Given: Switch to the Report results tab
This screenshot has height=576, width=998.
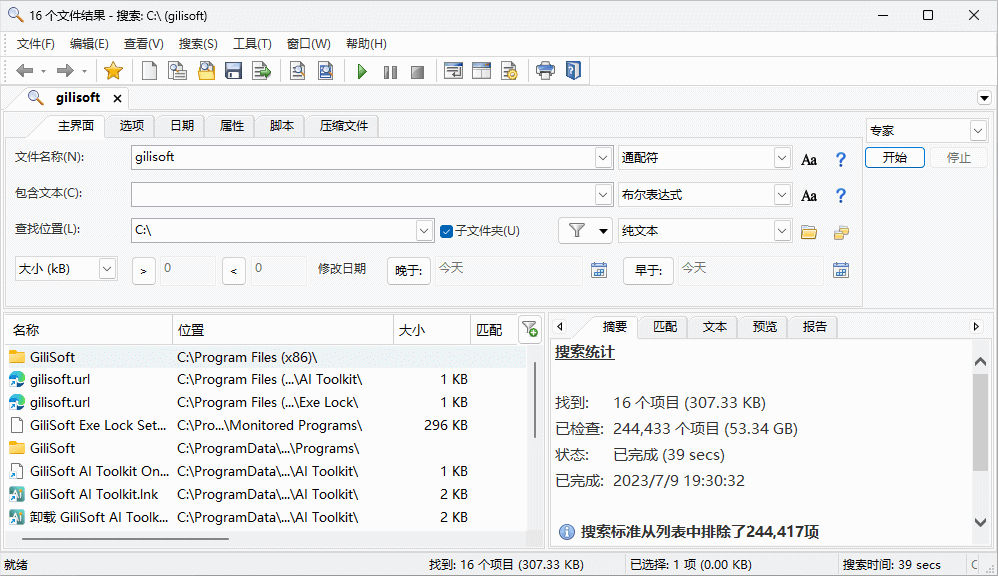Looking at the screenshot, I should click(x=815, y=327).
